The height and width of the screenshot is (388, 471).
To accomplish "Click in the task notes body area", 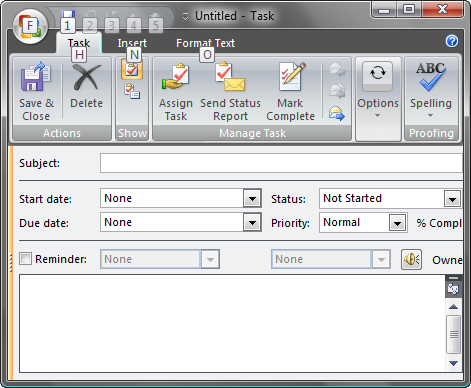I will coord(232,323).
